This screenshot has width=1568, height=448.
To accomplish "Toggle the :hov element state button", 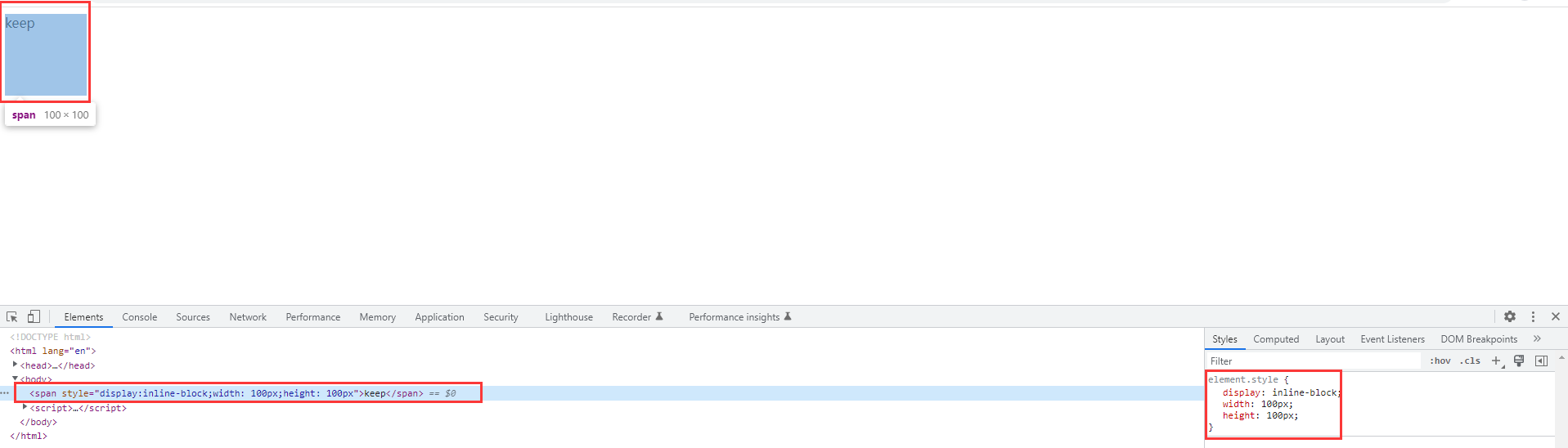I will [1440, 361].
